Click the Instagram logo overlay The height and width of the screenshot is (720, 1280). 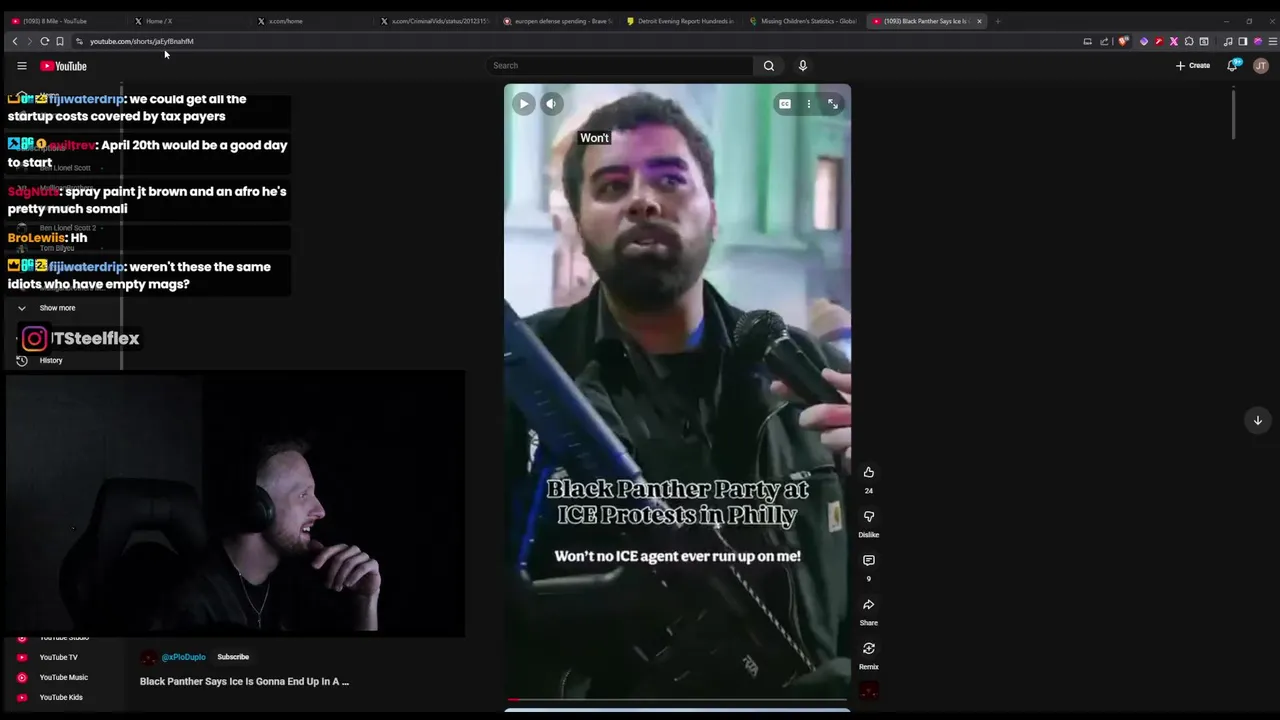point(35,339)
